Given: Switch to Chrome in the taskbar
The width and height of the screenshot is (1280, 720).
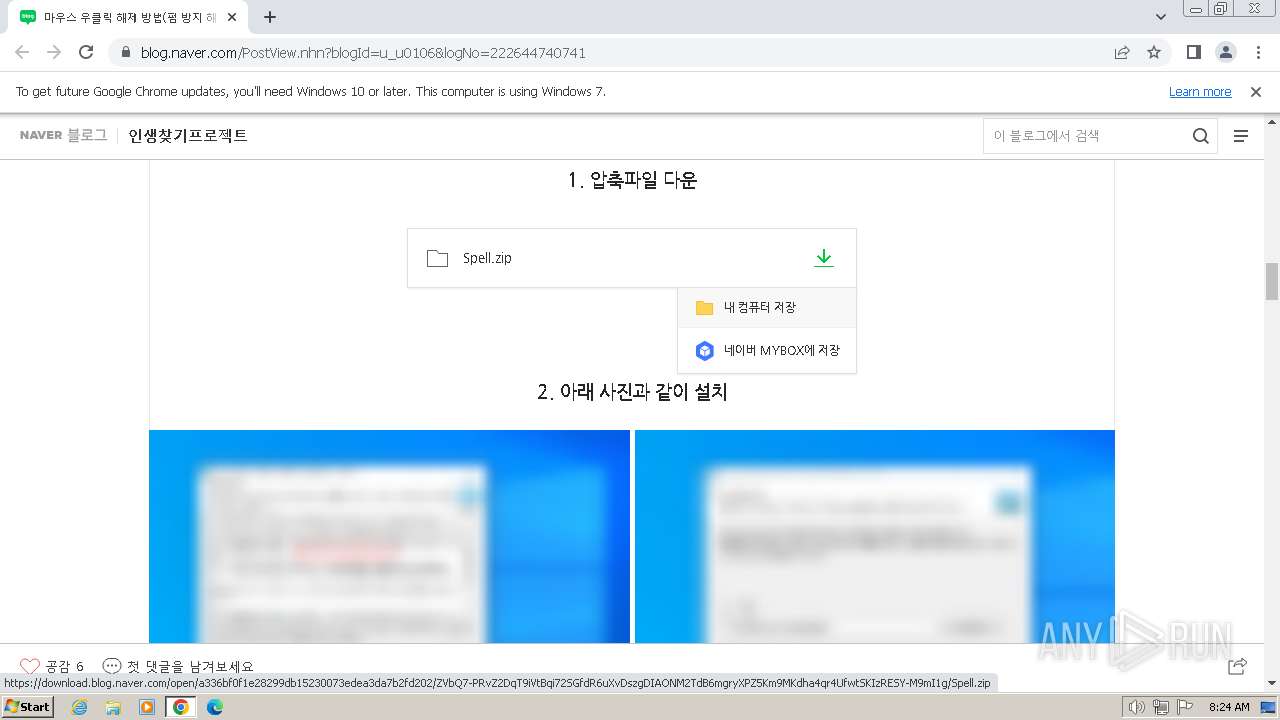Looking at the screenshot, I should click(180, 707).
